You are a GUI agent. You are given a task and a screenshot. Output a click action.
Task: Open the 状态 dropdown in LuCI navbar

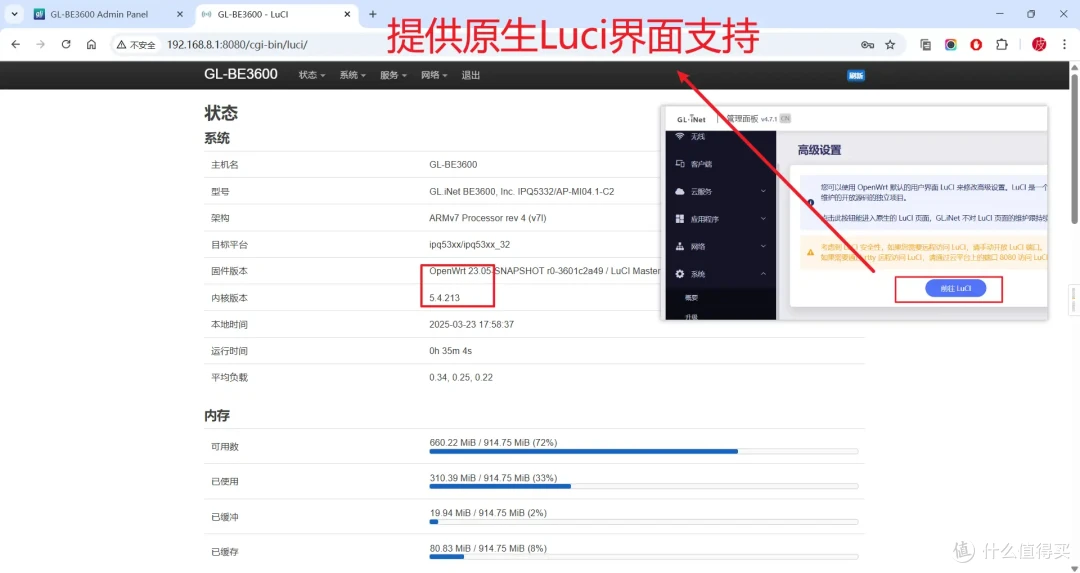coord(311,75)
